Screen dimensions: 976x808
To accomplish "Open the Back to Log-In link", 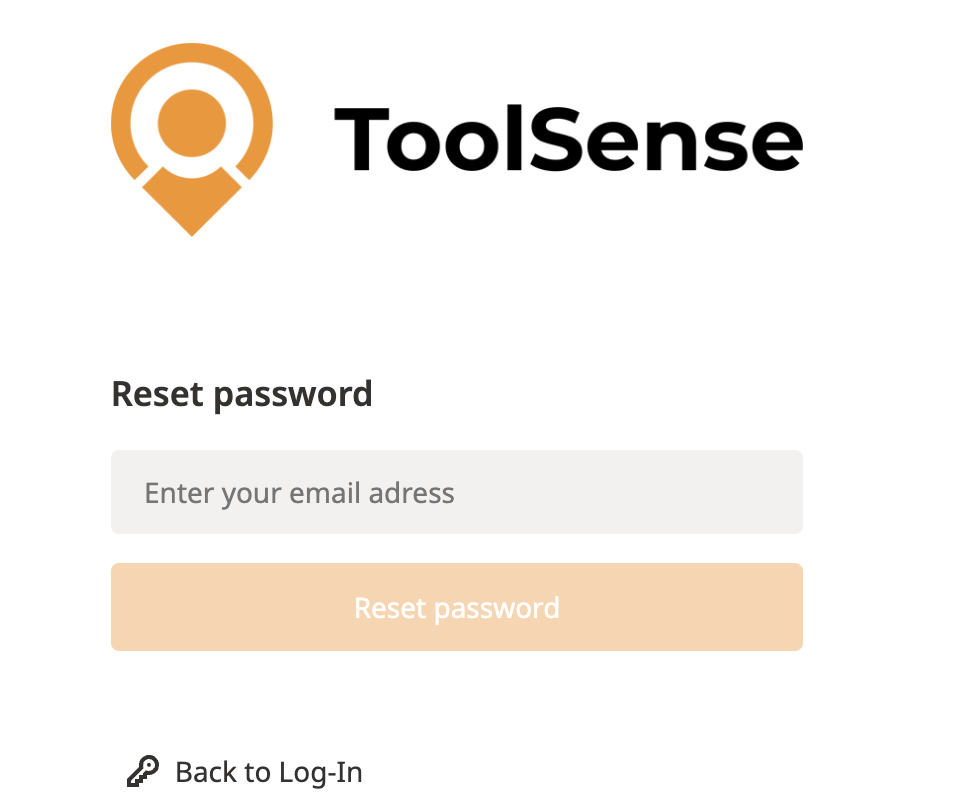I will click(x=268, y=772).
